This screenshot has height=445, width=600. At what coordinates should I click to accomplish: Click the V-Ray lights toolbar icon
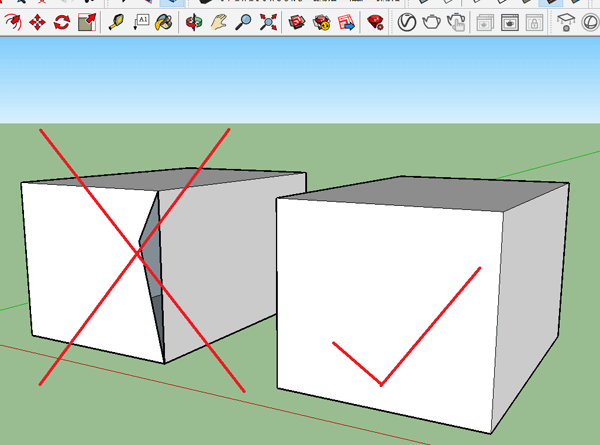tap(566, 22)
